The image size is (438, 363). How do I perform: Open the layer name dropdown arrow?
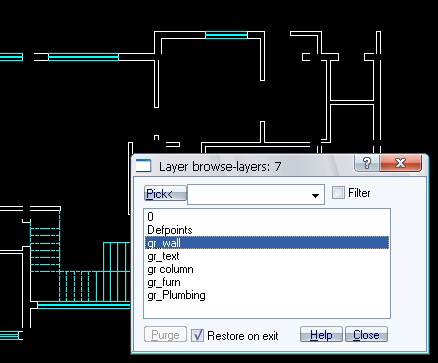click(x=315, y=195)
